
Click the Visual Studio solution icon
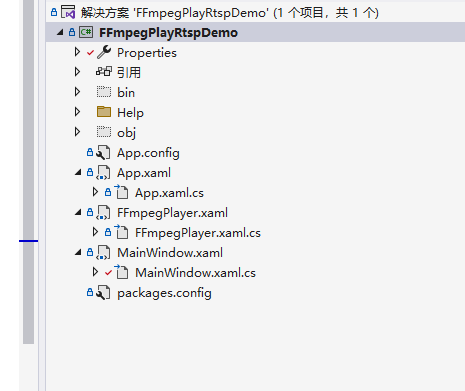[x=68, y=13]
